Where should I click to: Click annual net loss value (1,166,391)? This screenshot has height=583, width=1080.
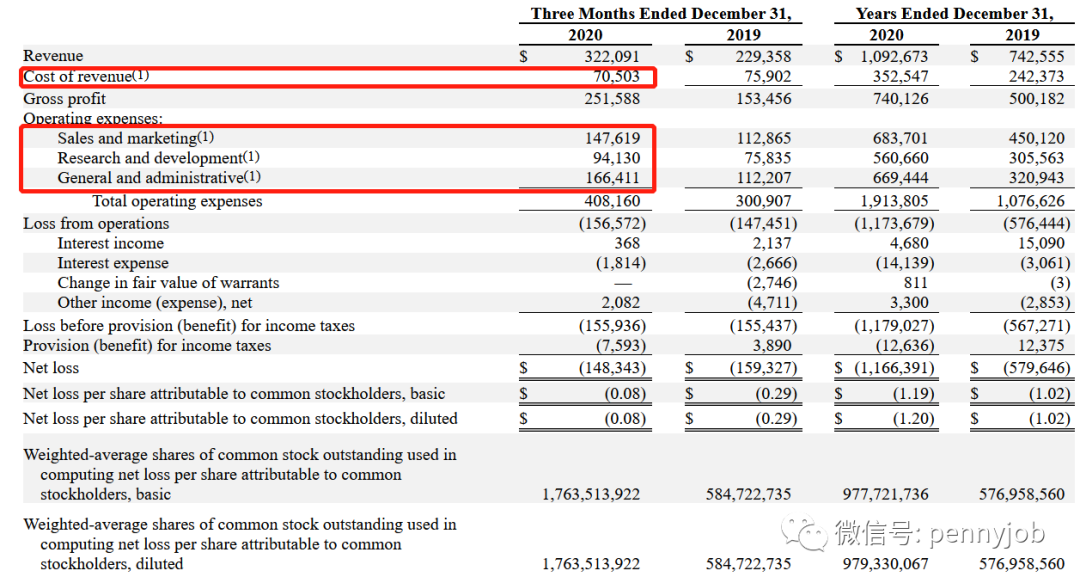[x=894, y=368]
